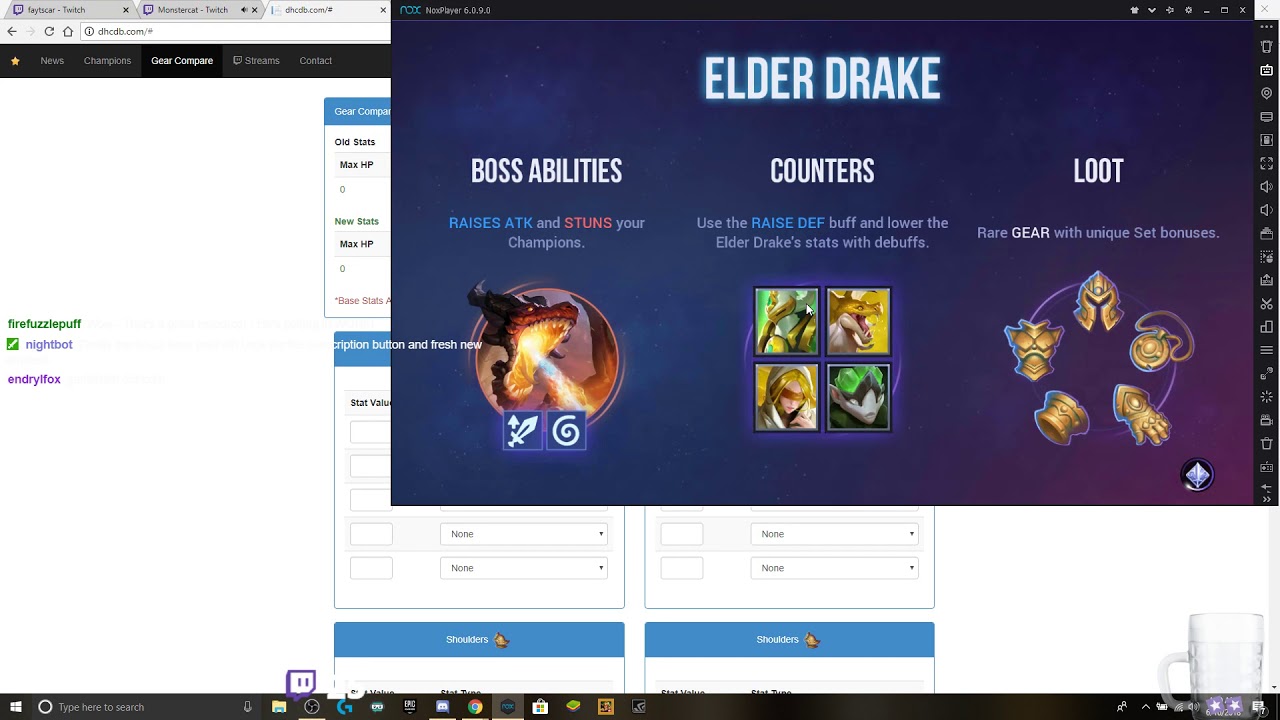Click the golden bracer loot icon
The height and width of the screenshot is (720, 1280).
click(1060, 416)
